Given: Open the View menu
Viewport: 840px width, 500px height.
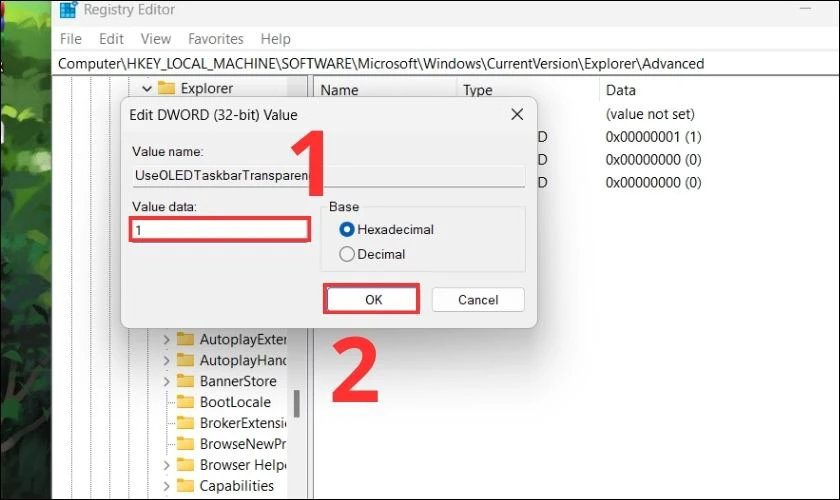Looking at the screenshot, I should coord(156,39).
